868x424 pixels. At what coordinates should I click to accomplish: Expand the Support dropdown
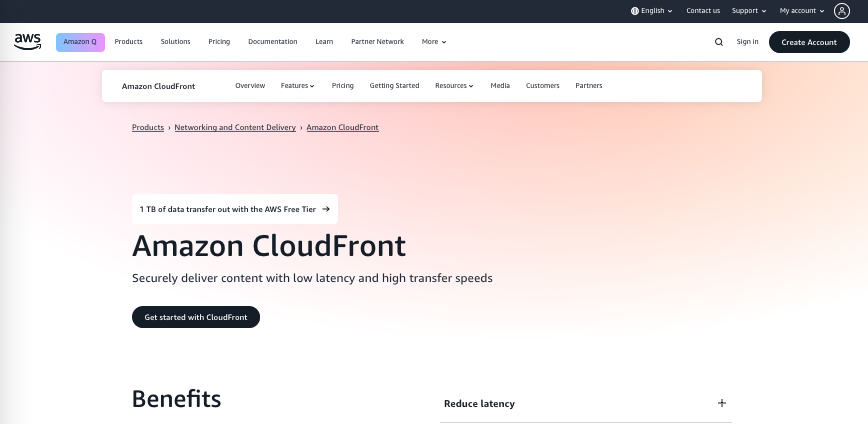coord(749,11)
